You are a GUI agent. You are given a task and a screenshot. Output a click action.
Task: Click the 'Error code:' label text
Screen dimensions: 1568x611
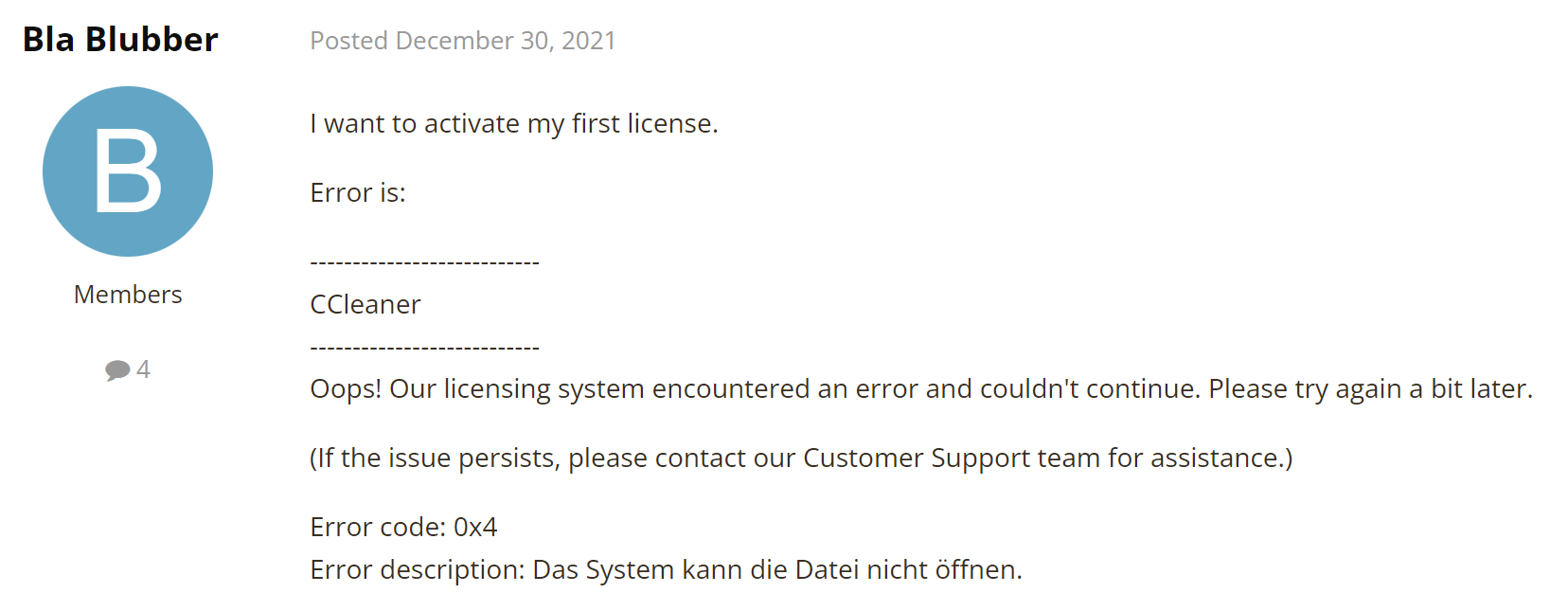click(x=378, y=528)
